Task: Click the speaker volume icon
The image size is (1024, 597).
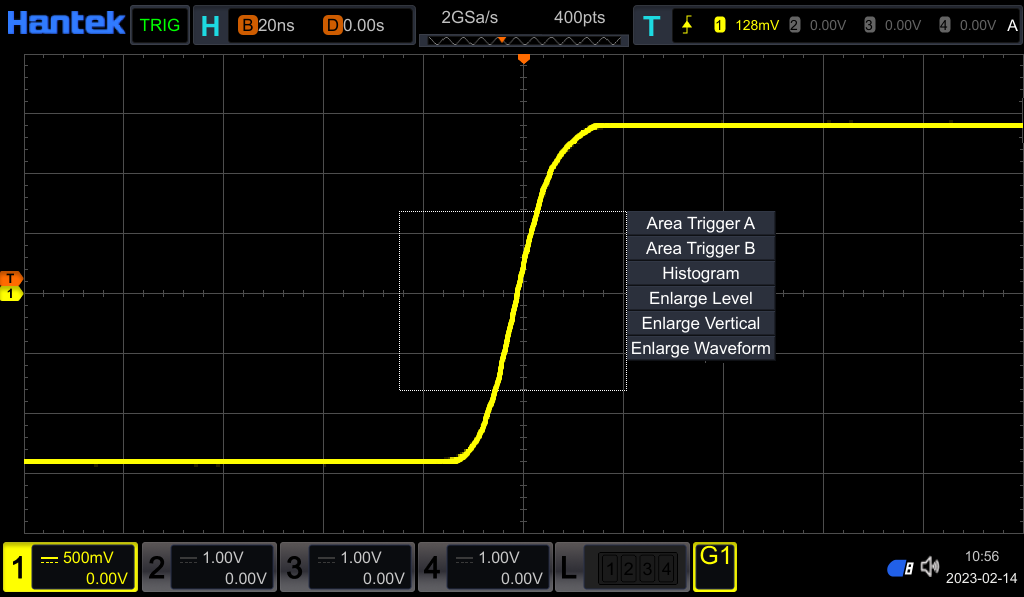Action: coord(930,567)
